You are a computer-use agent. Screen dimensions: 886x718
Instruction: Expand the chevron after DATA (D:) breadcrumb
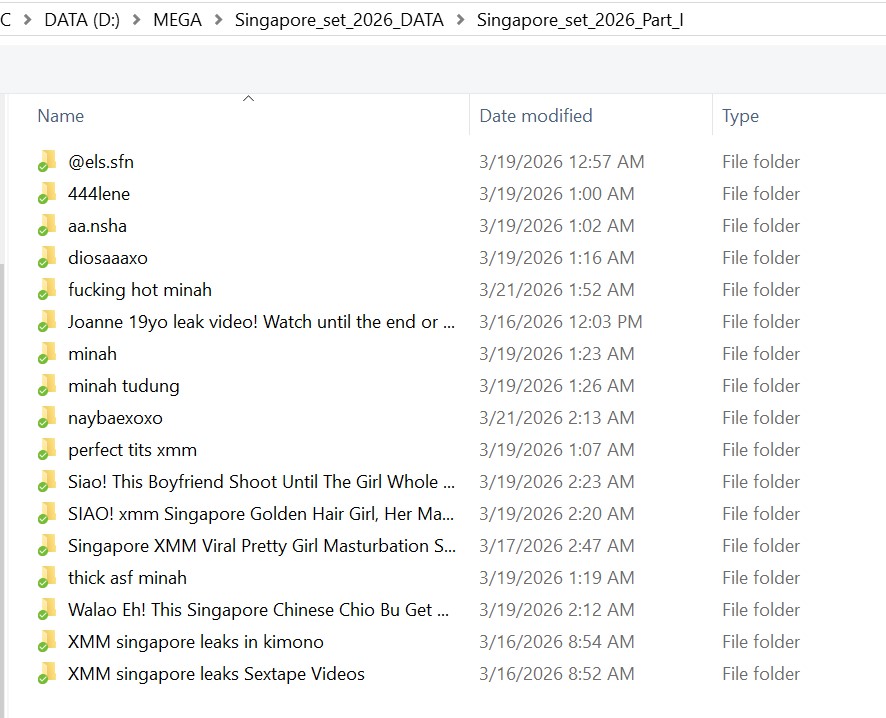(136, 20)
